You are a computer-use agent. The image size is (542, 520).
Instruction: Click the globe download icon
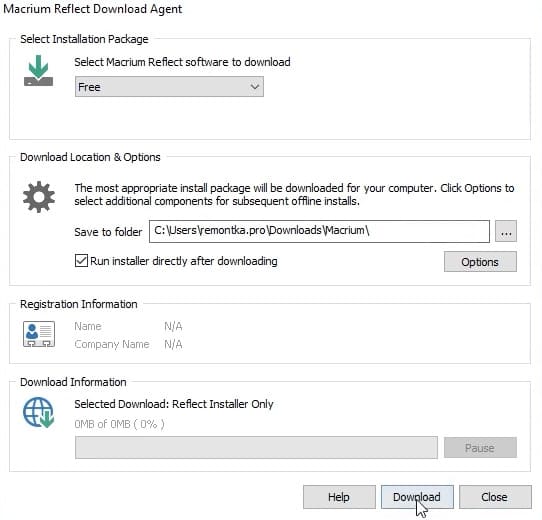pos(39,412)
